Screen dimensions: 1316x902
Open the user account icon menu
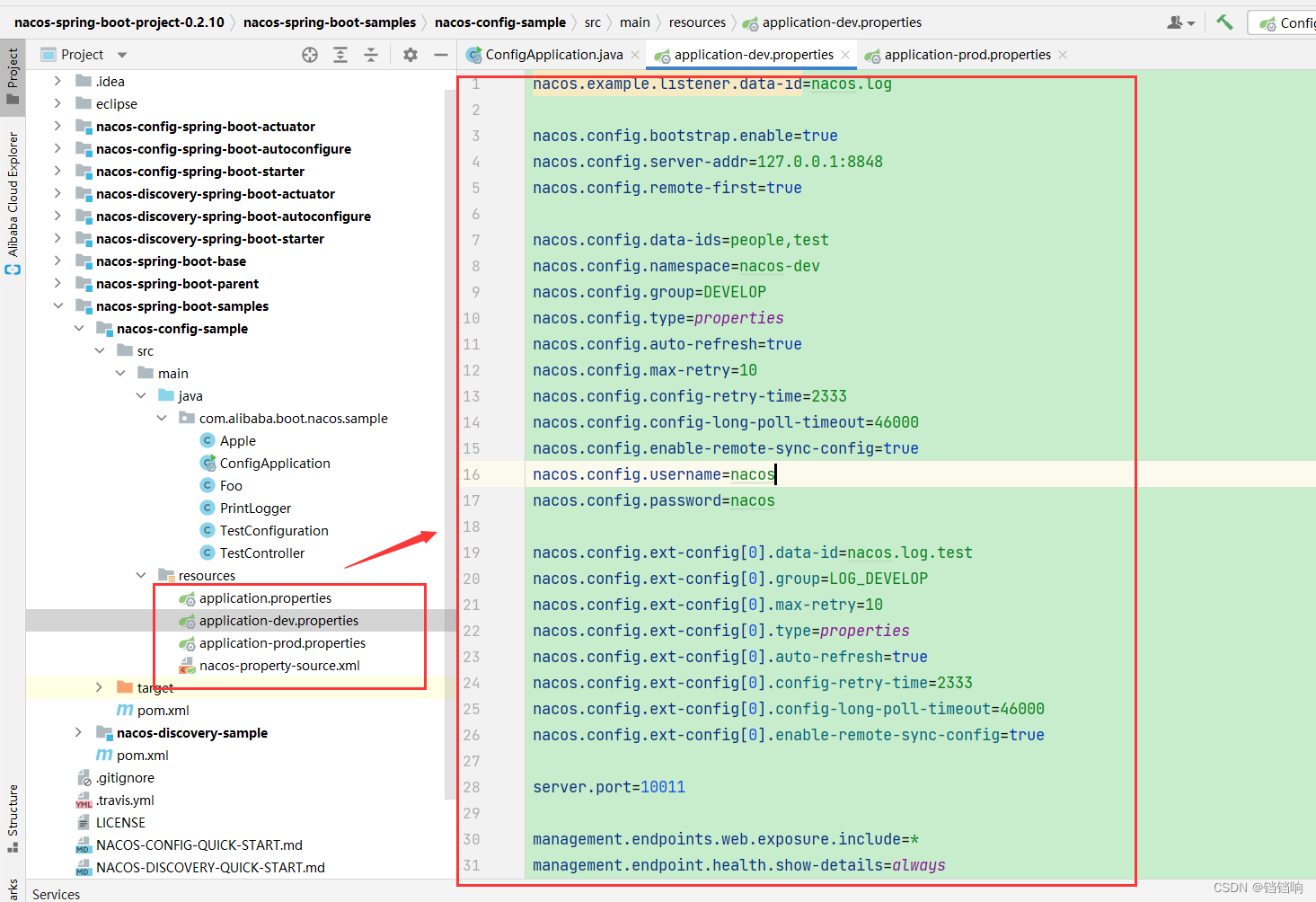click(x=1179, y=22)
